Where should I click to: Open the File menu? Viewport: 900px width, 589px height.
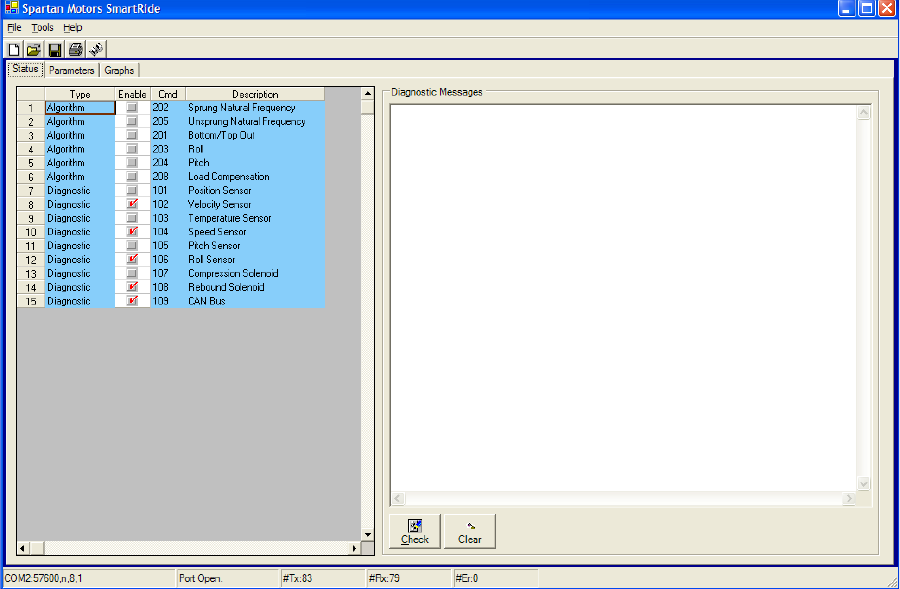14,28
